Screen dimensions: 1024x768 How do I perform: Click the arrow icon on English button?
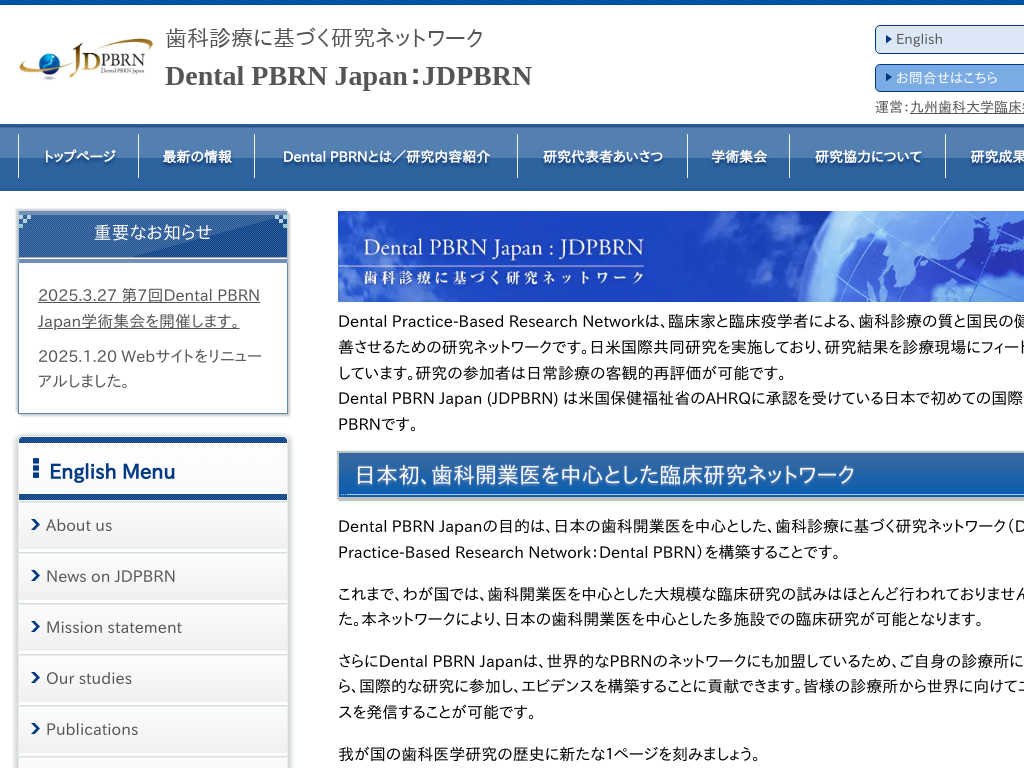889,39
